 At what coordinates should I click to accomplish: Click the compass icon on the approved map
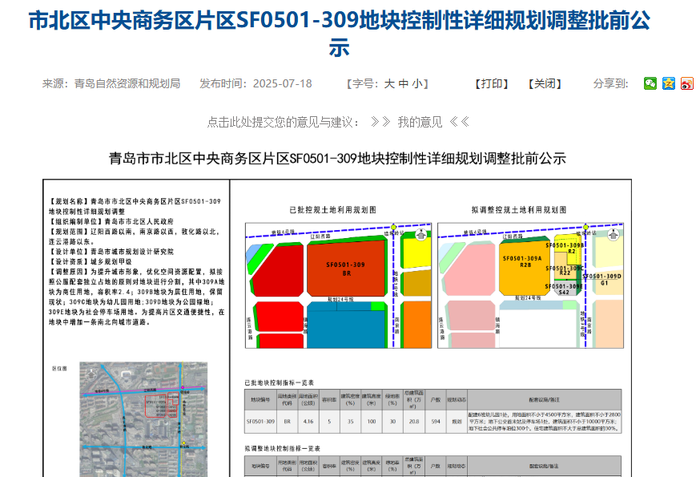tap(421, 234)
